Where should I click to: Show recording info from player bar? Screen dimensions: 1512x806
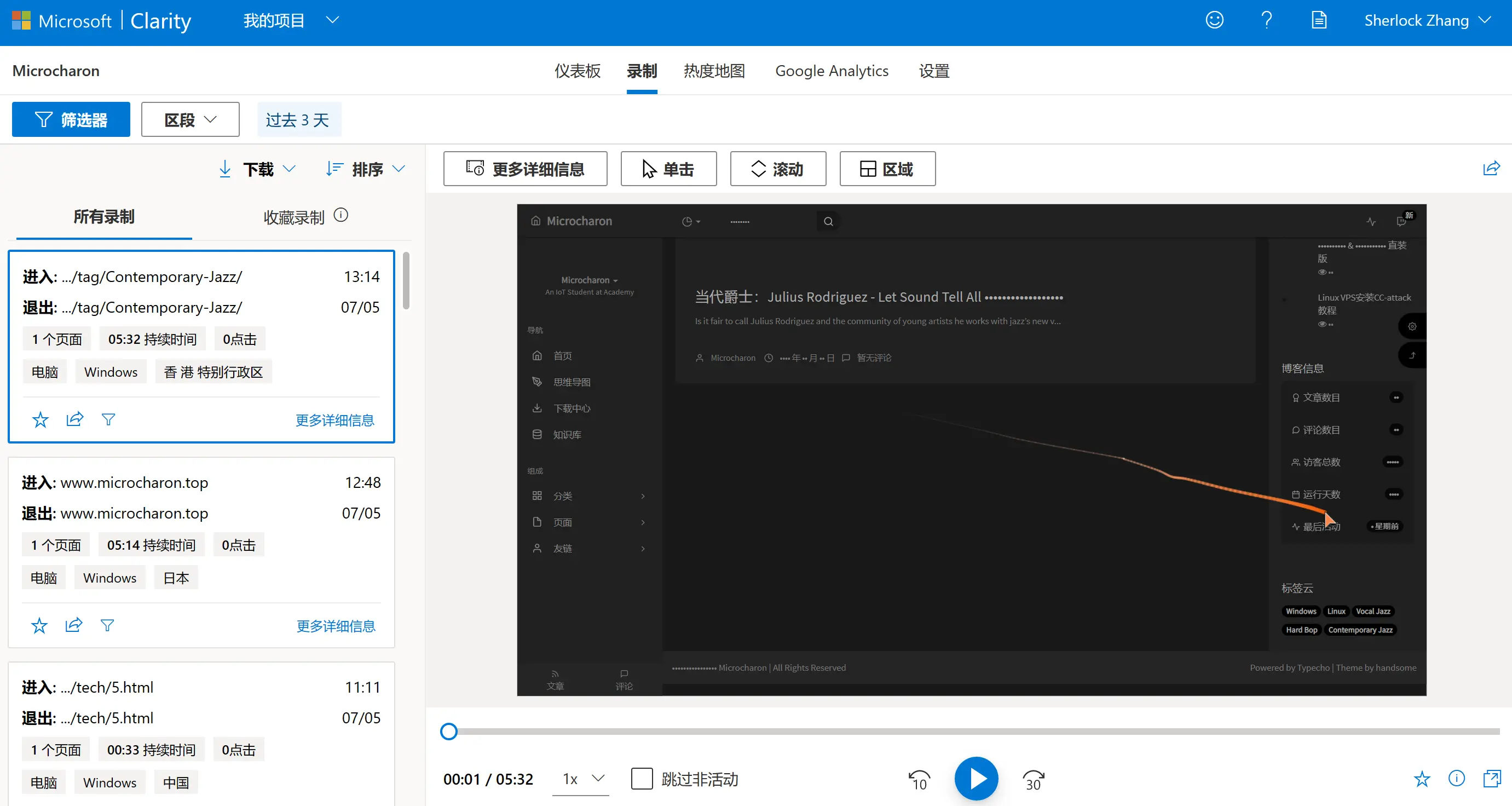[1456, 779]
